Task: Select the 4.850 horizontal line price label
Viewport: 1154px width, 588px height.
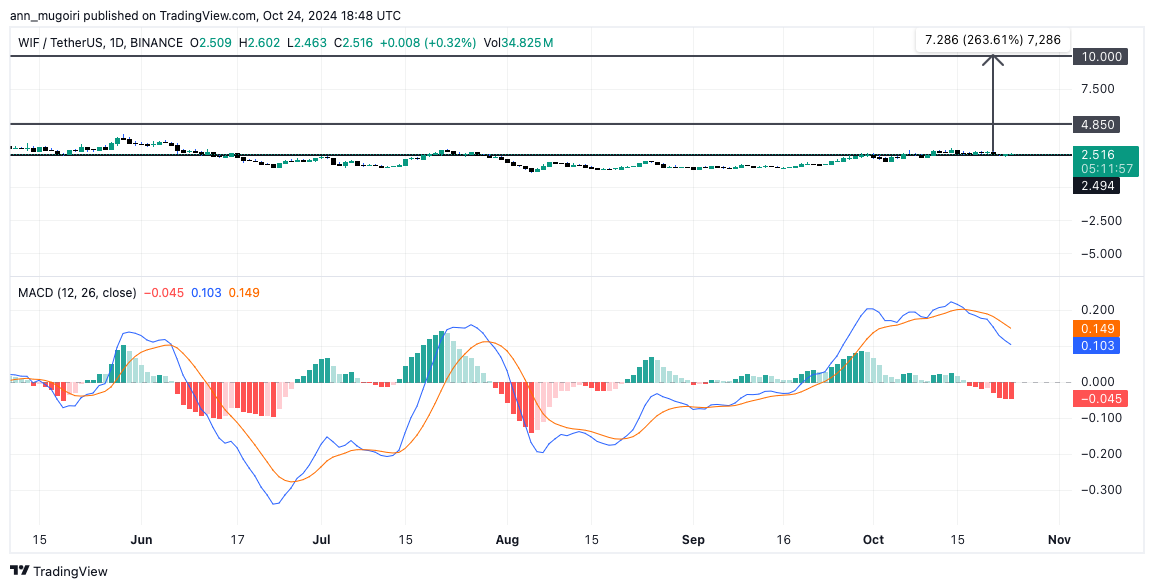Action: 1099,124
